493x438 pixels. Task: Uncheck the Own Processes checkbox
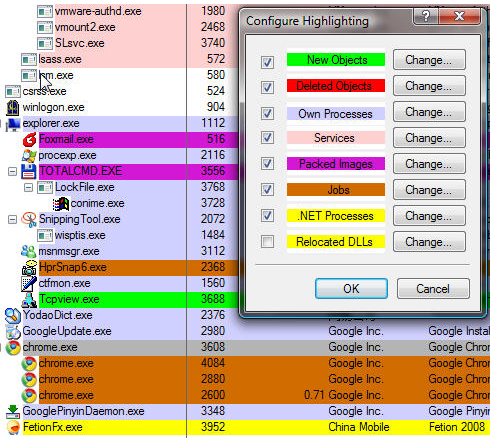click(267, 113)
